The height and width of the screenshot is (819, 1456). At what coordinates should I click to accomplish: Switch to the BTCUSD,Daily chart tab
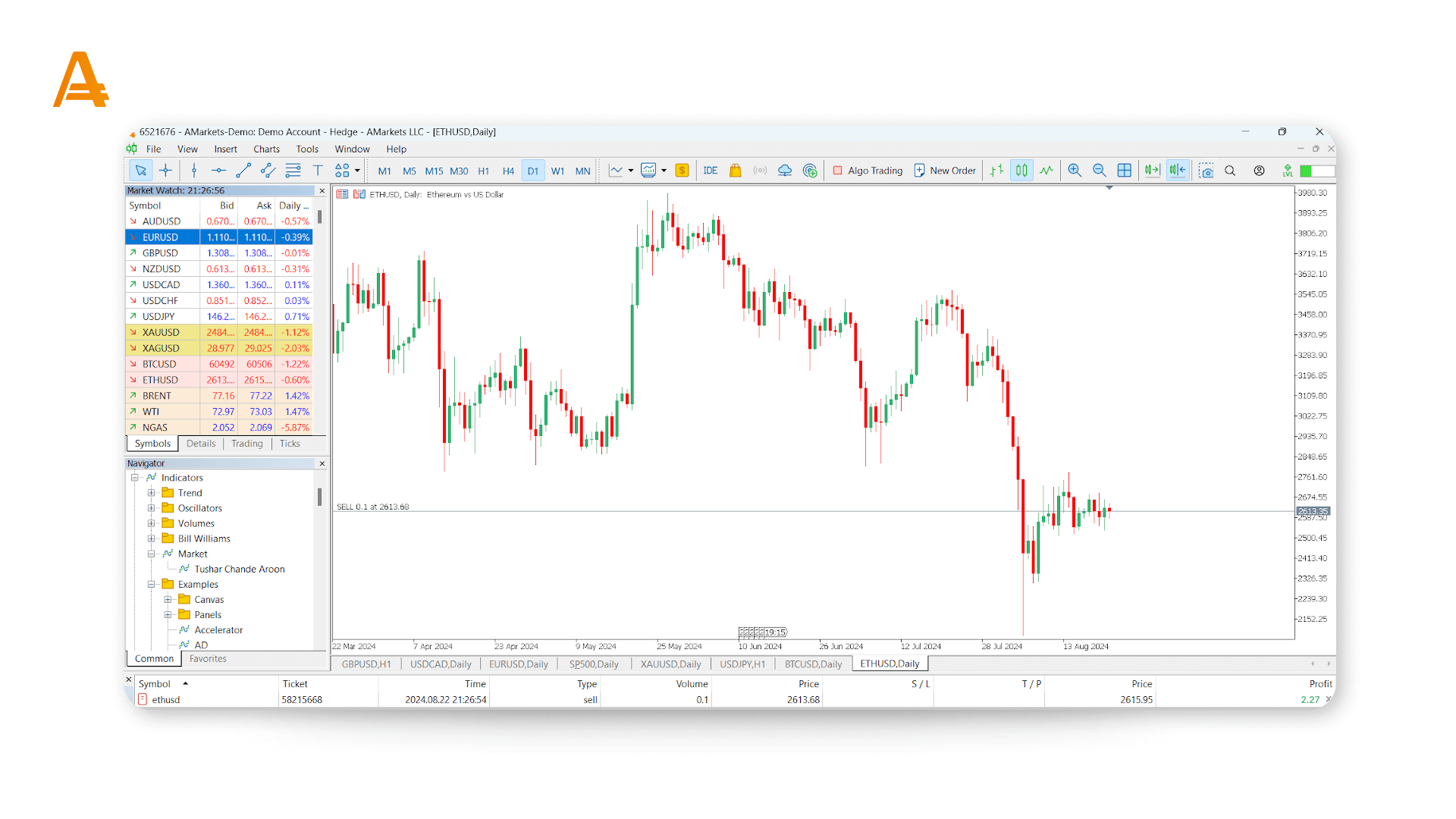(813, 664)
